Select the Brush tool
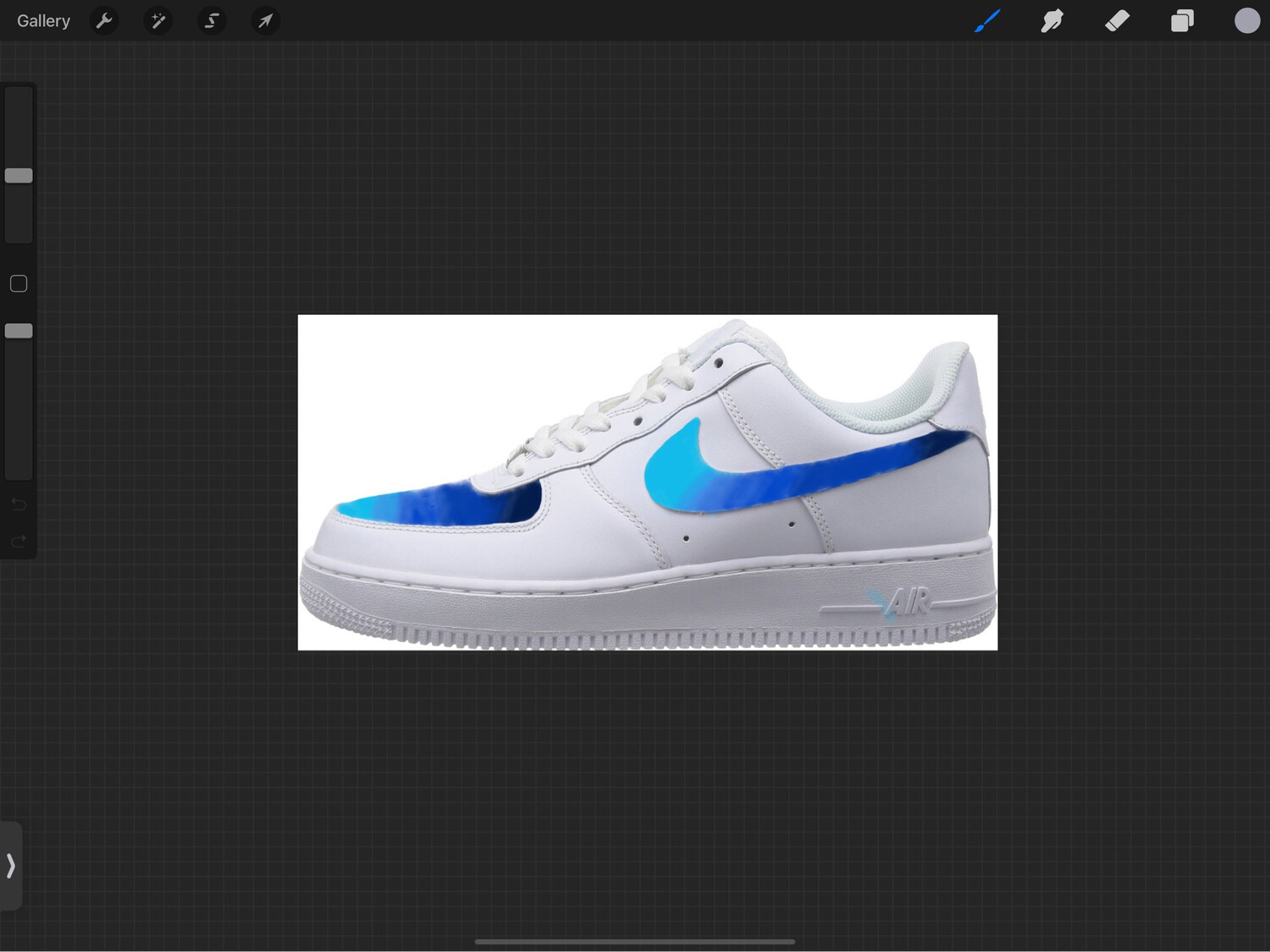Screen dimensions: 1270x952 click(987, 20)
